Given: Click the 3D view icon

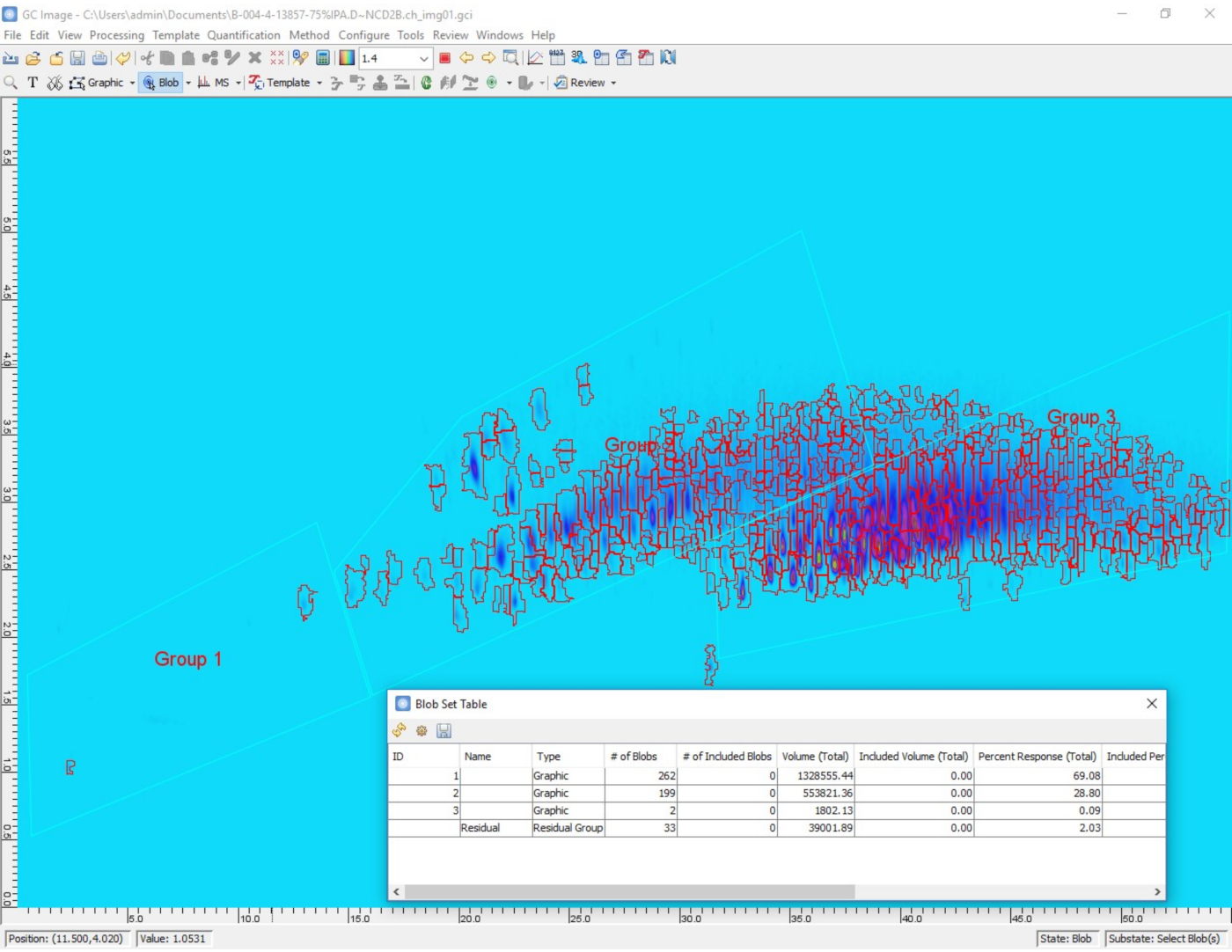Looking at the screenshot, I should 578,58.
